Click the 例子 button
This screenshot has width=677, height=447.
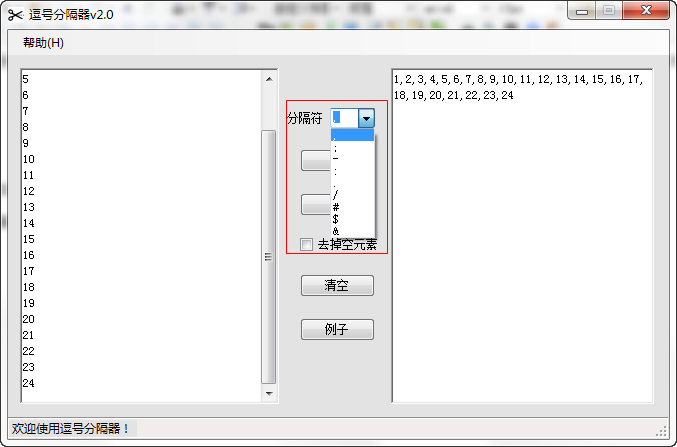click(337, 330)
